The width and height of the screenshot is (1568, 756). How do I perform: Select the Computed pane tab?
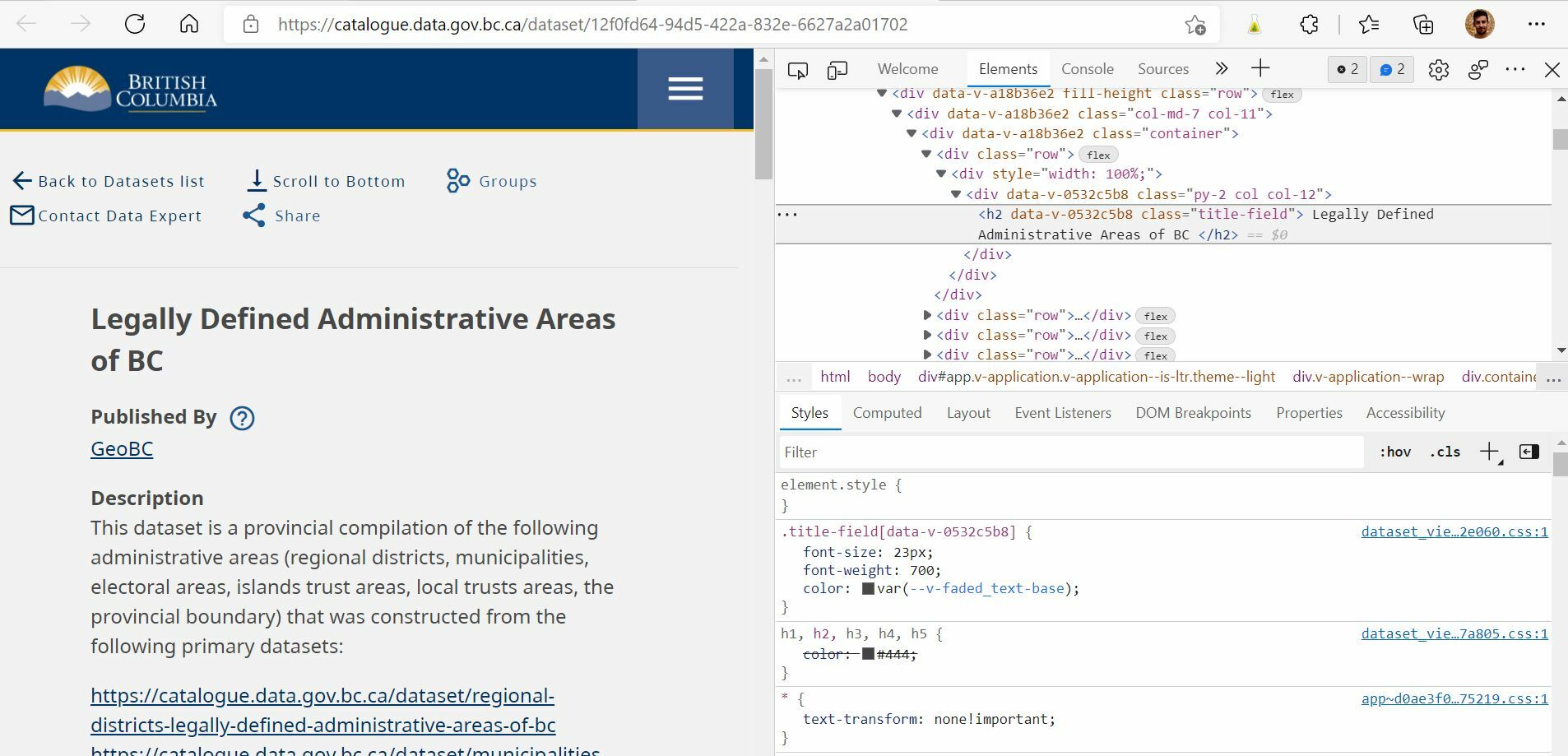click(x=887, y=413)
